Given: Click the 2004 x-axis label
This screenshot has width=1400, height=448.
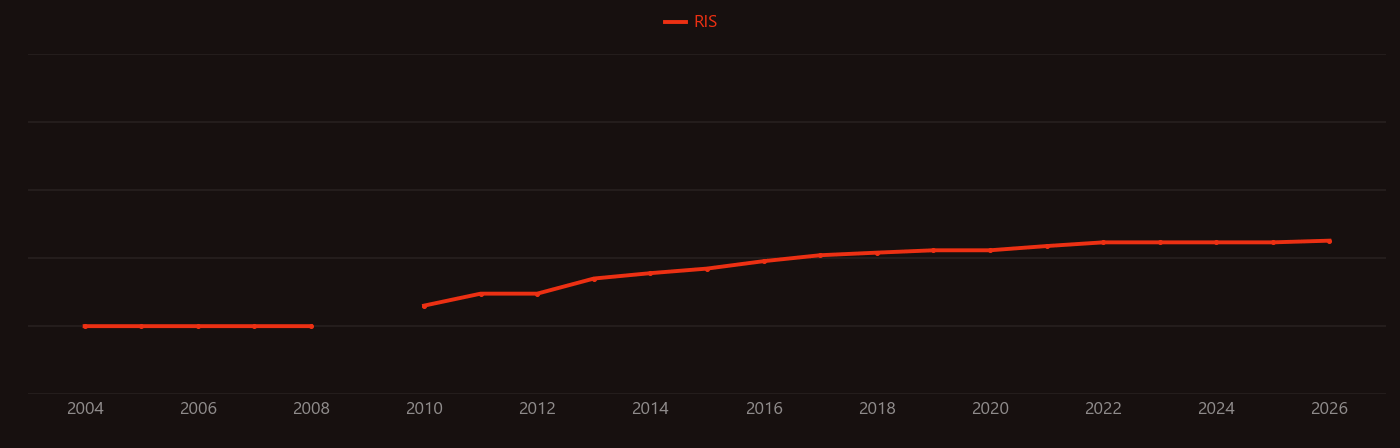Looking at the screenshot, I should (x=85, y=409).
